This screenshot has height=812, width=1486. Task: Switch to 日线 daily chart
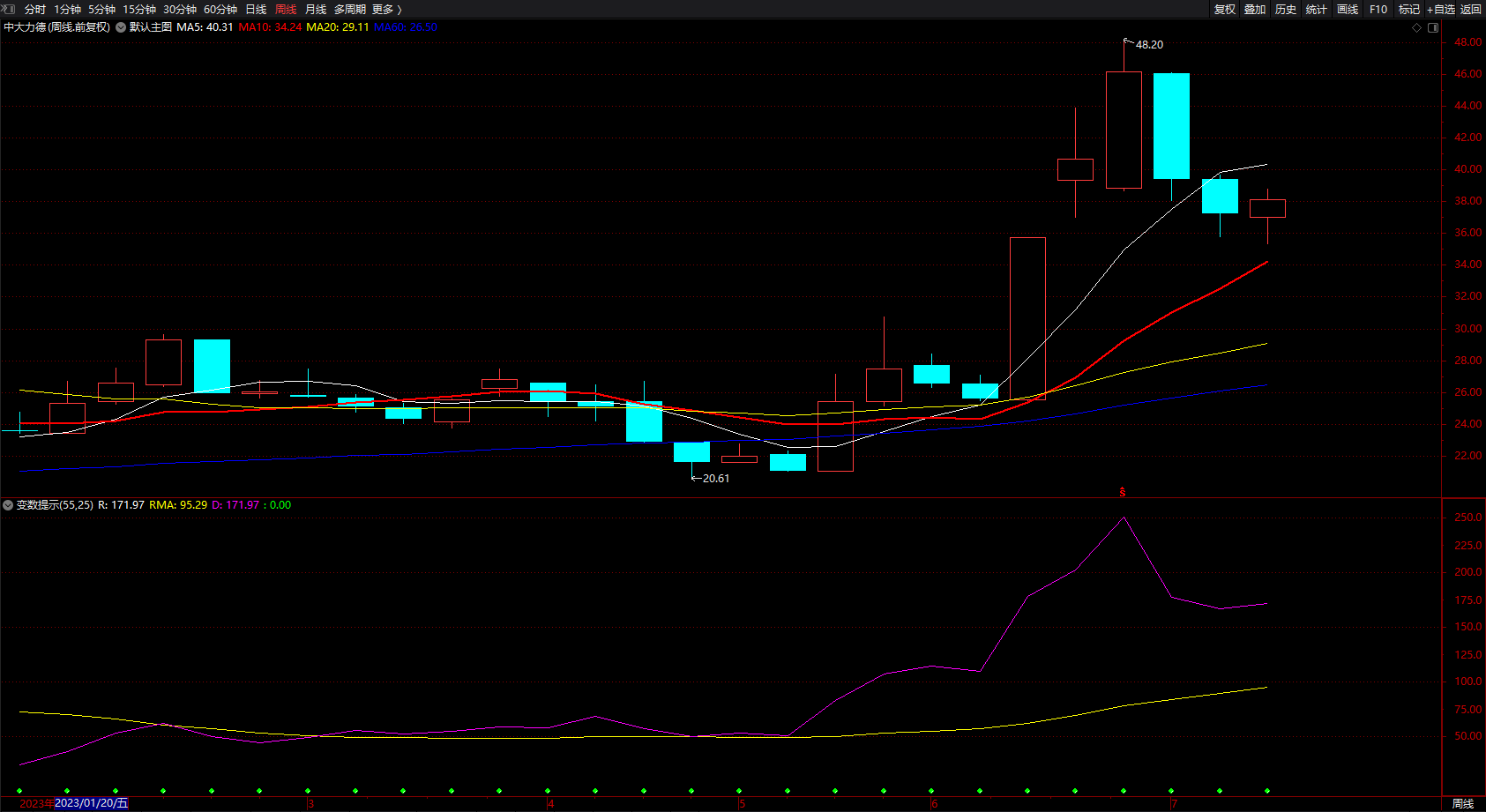(256, 9)
